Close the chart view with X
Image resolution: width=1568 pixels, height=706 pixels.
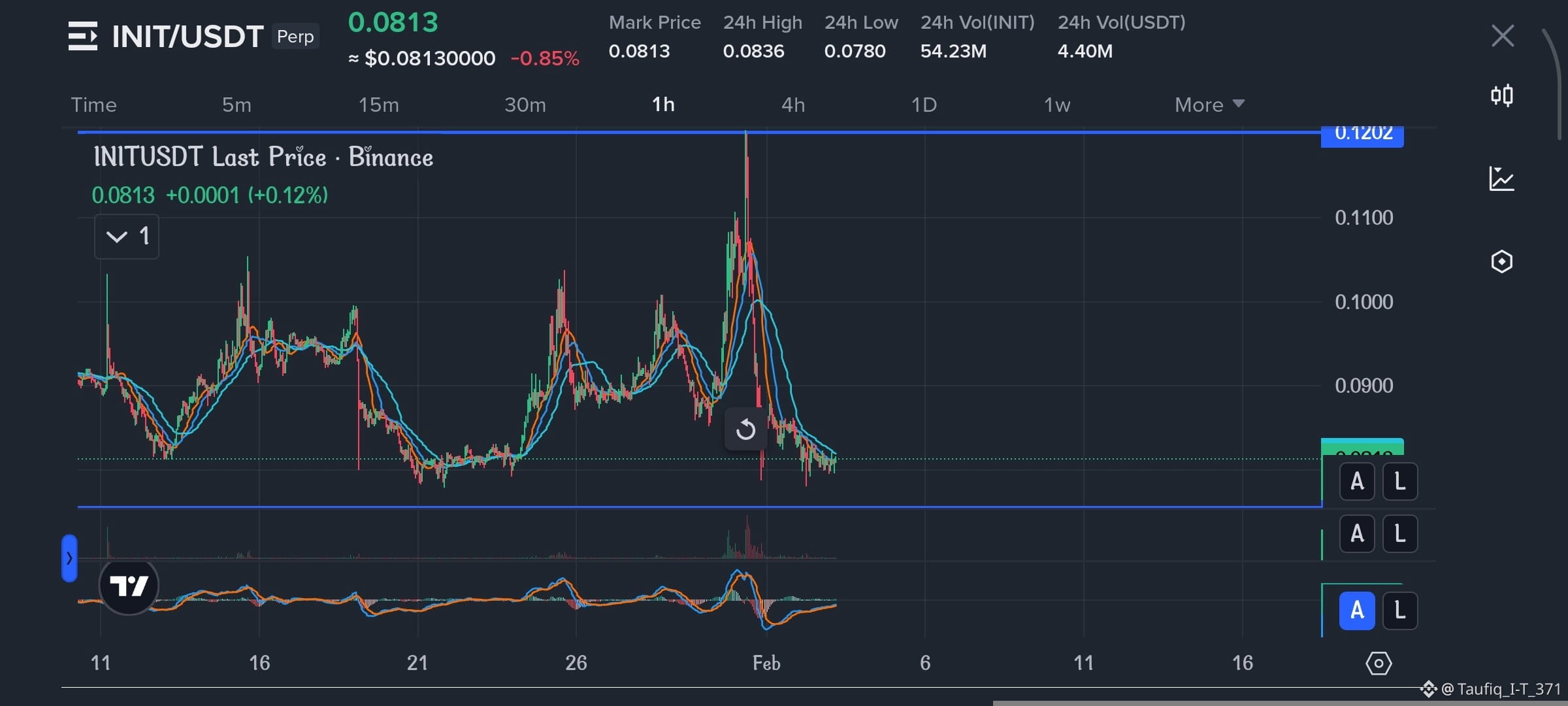[1503, 36]
